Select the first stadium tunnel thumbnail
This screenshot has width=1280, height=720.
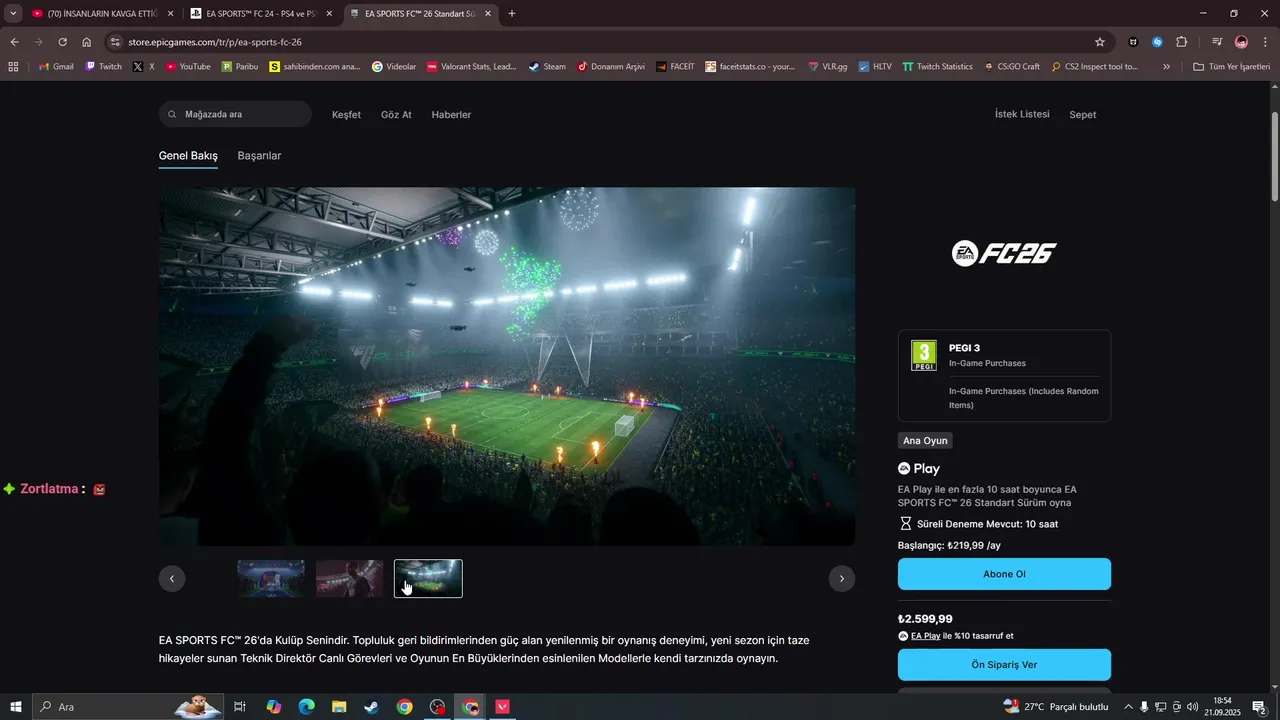(x=271, y=579)
